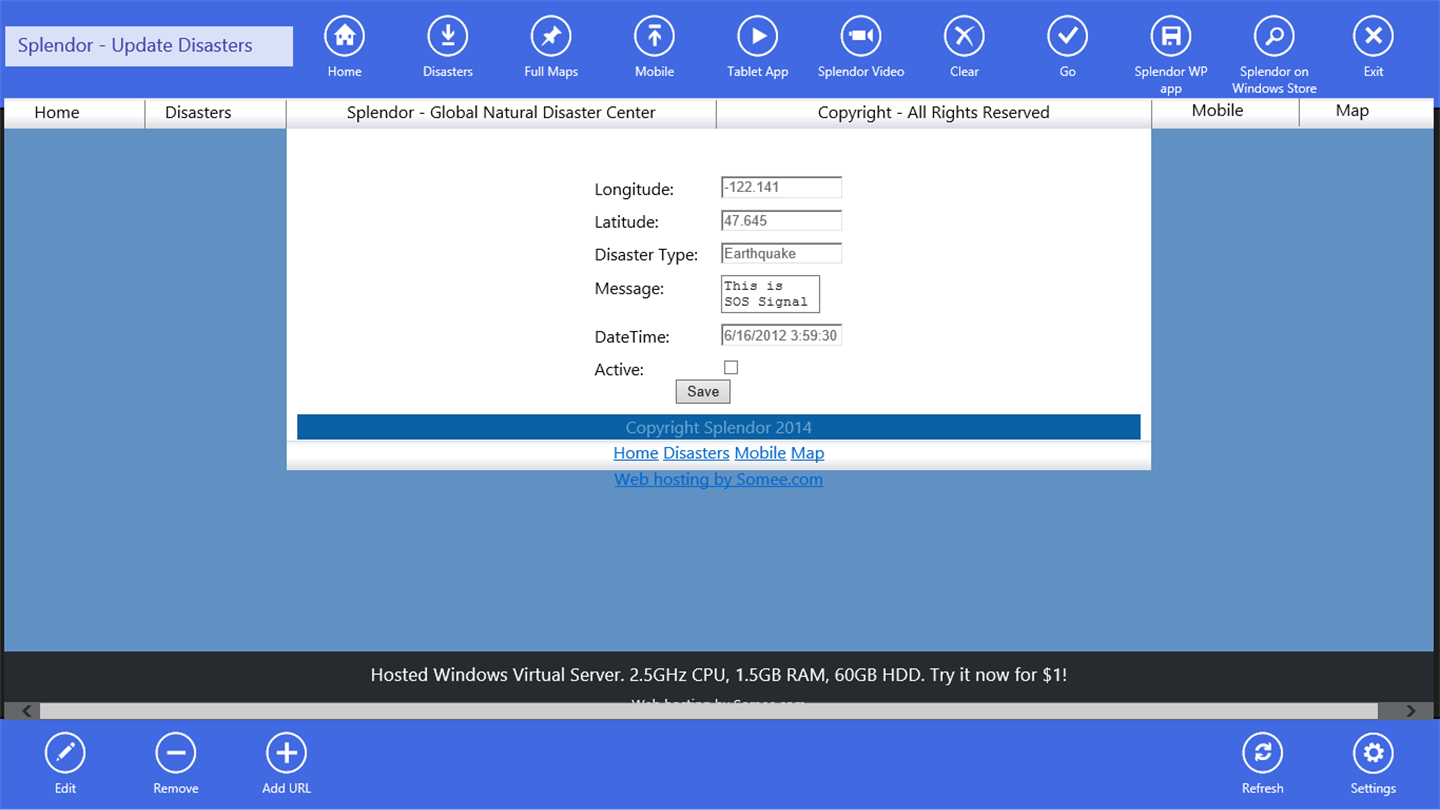Click the Longitude input field

point(781,187)
